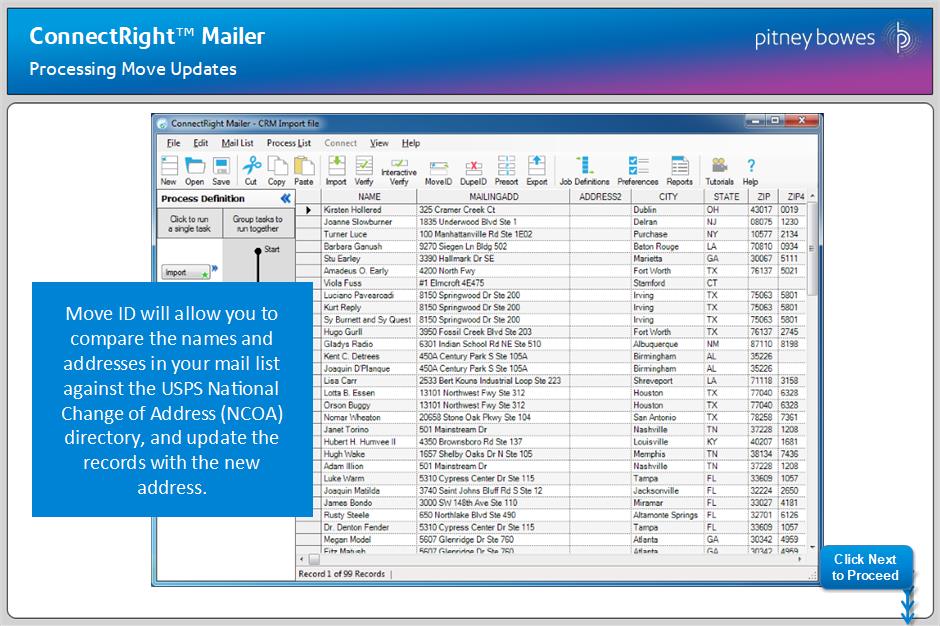The width and height of the screenshot is (940, 626).
Task: Click the MoveID toolbar icon
Action: tap(438, 173)
